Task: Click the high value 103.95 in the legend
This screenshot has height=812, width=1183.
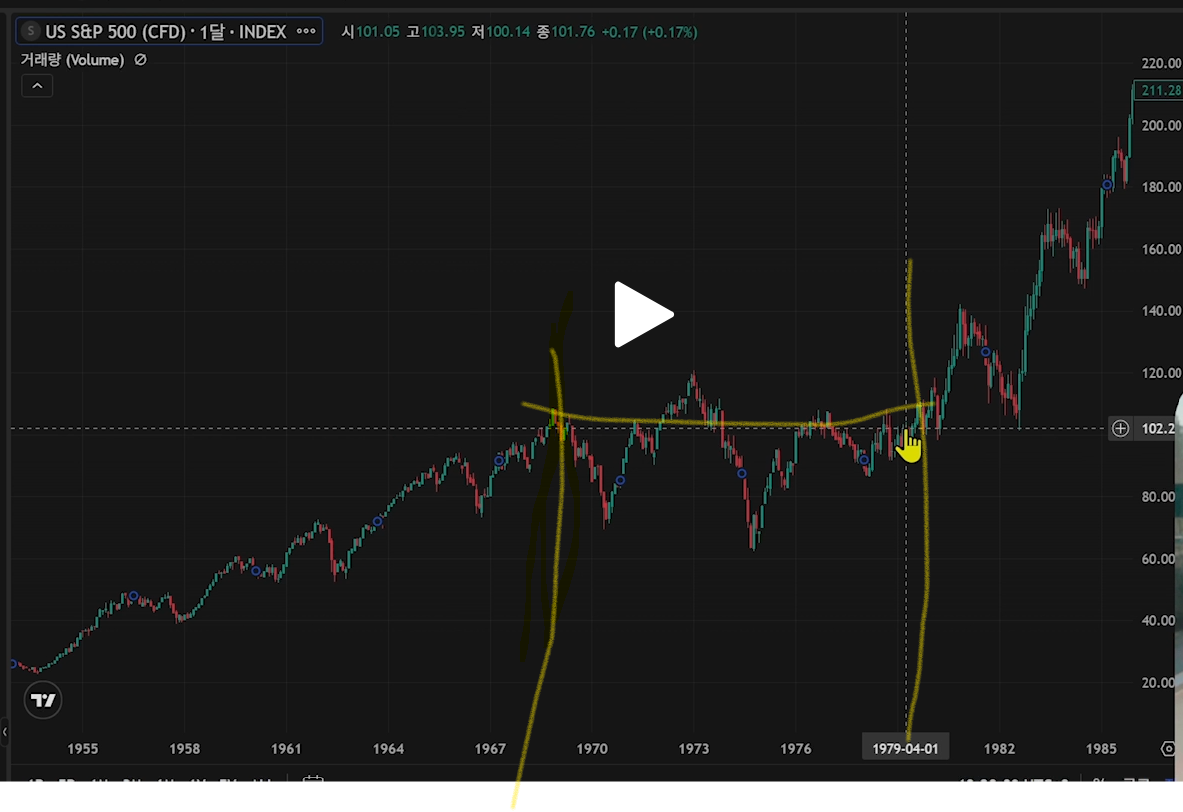Action: click(x=443, y=32)
